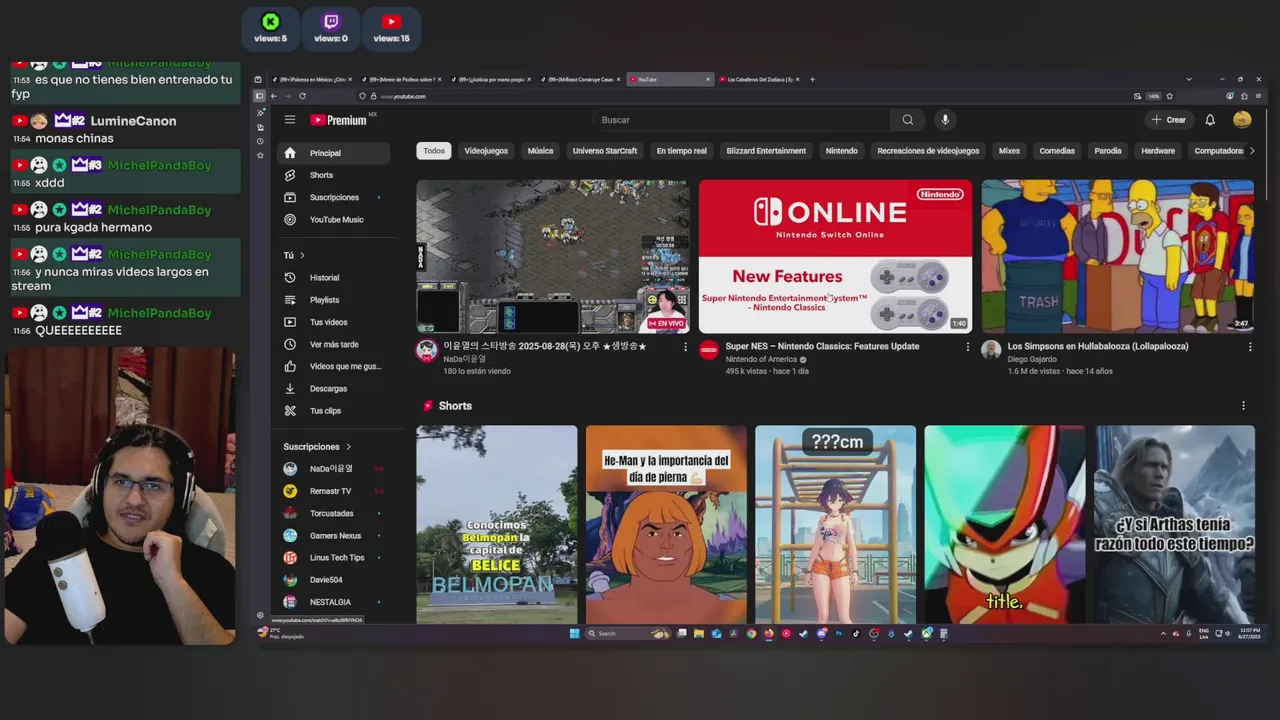This screenshot has width=1280, height=720.
Task: Expand the Suscripciones heading chevron
Action: click(348, 447)
